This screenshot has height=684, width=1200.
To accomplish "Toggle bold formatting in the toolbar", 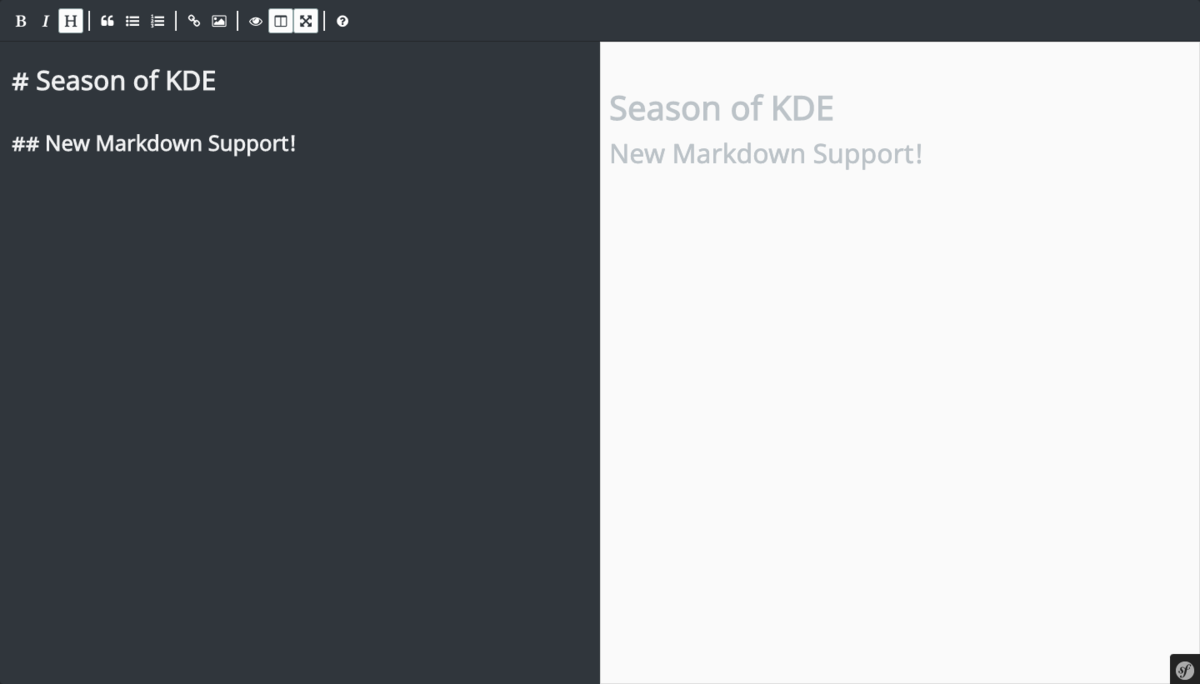I will (x=20, y=21).
